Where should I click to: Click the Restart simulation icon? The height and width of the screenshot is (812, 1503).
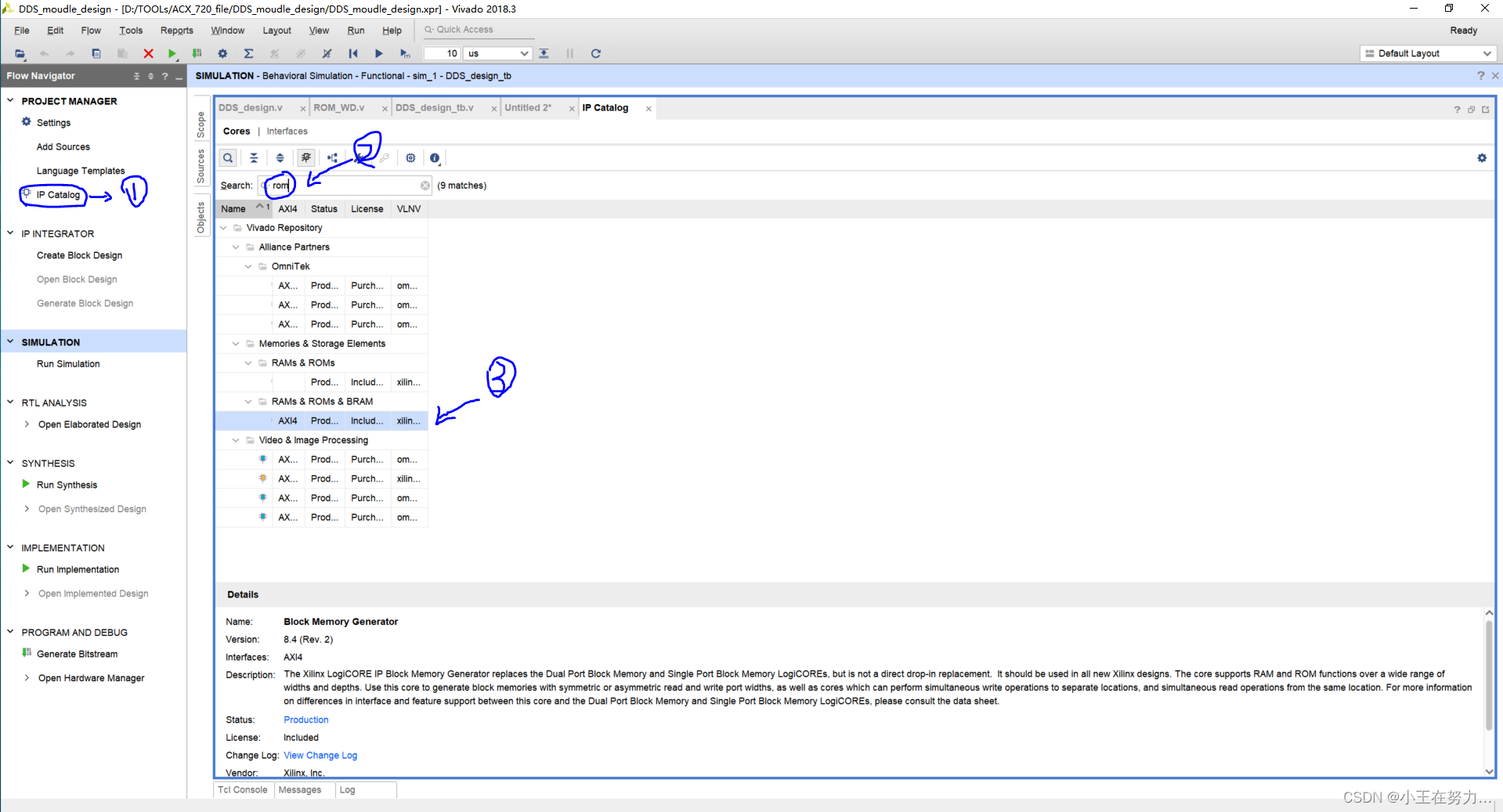(353, 53)
